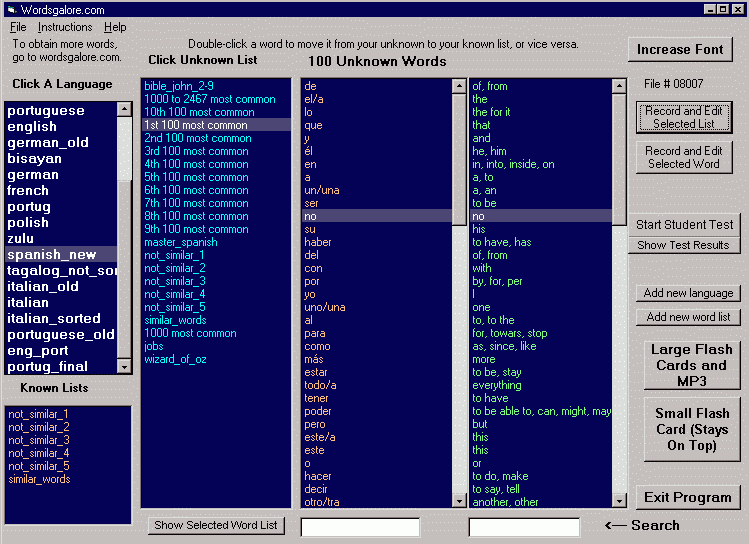Open the File menu

(x=18, y=27)
